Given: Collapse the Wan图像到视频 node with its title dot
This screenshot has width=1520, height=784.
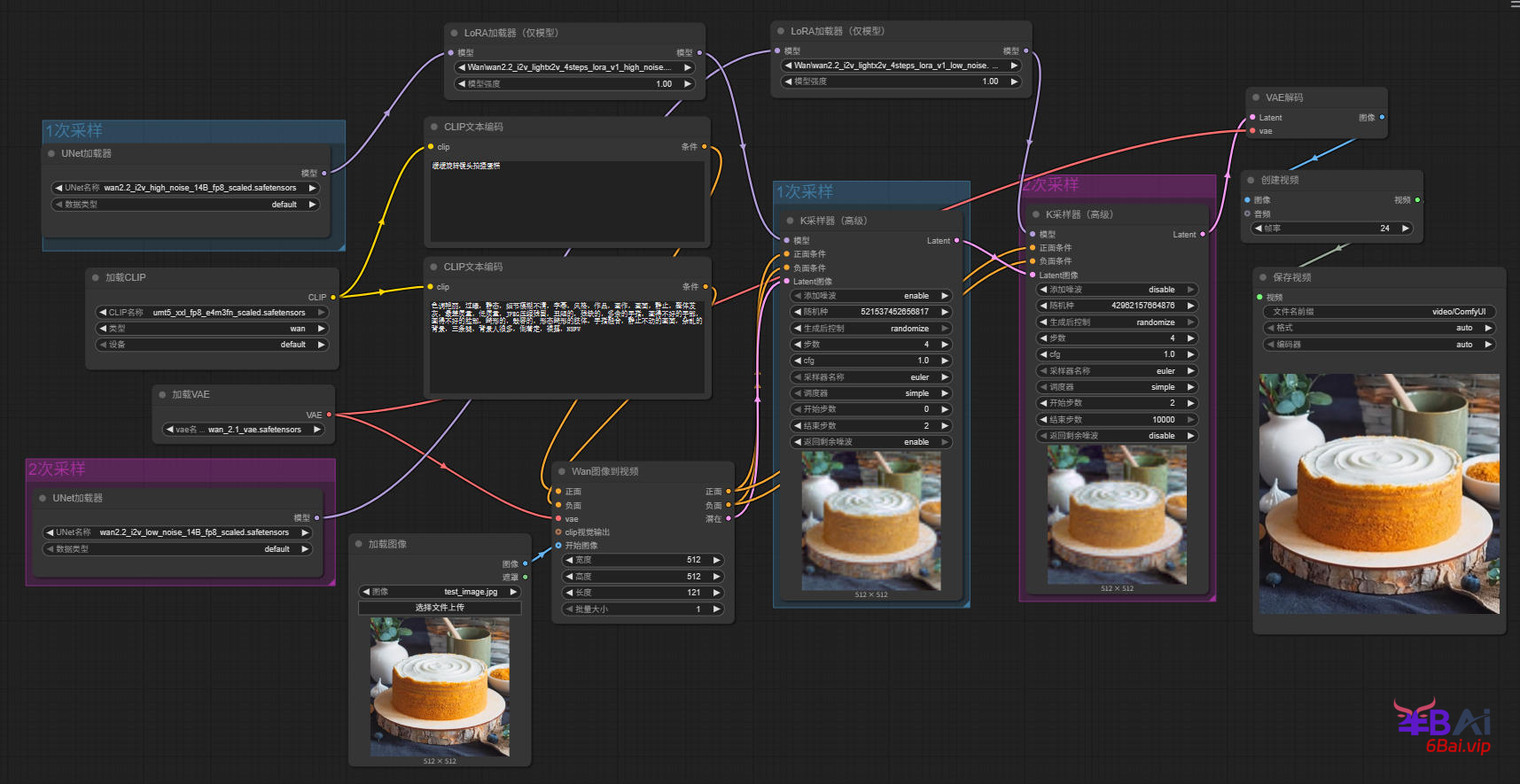Looking at the screenshot, I should pos(562,471).
